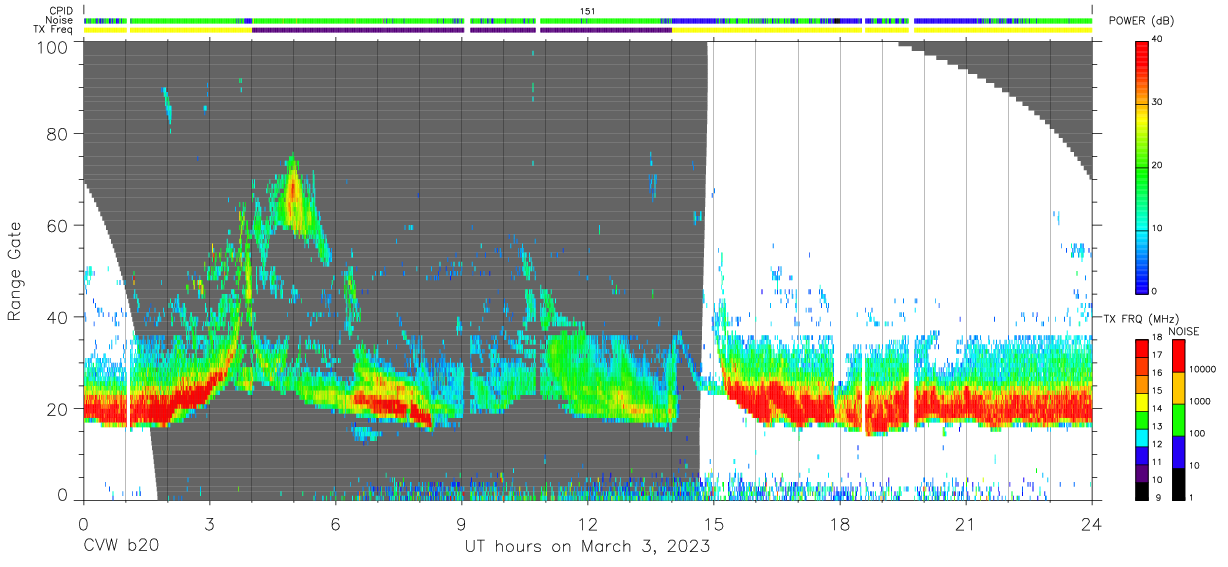Viewport: 1228px width, 567px height.
Task: Select range gate tick label 100
Action: click(50, 48)
